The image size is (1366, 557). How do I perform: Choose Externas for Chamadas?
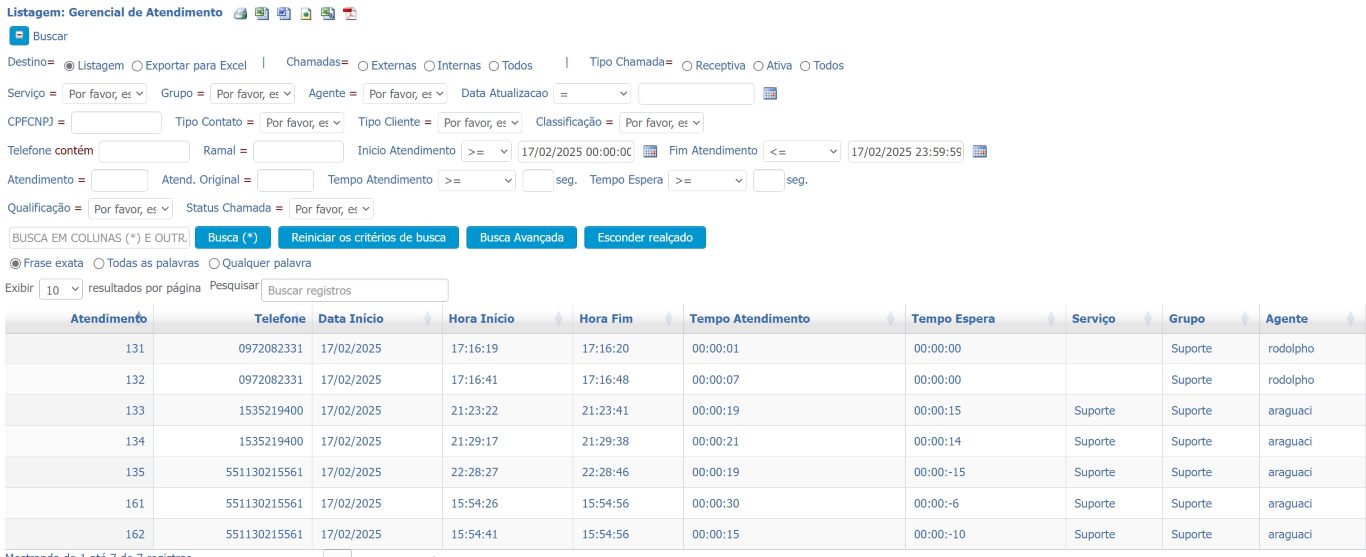point(363,66)
